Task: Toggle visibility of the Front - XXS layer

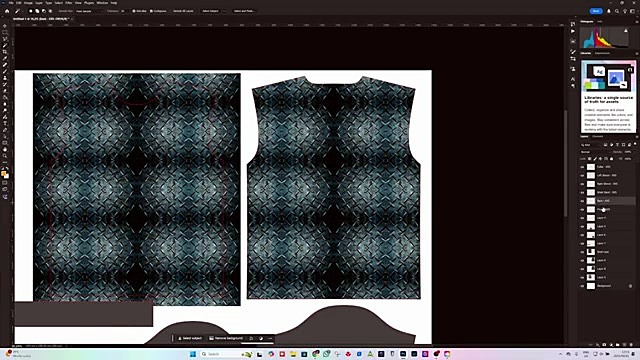Action: (x=582, y=209)
